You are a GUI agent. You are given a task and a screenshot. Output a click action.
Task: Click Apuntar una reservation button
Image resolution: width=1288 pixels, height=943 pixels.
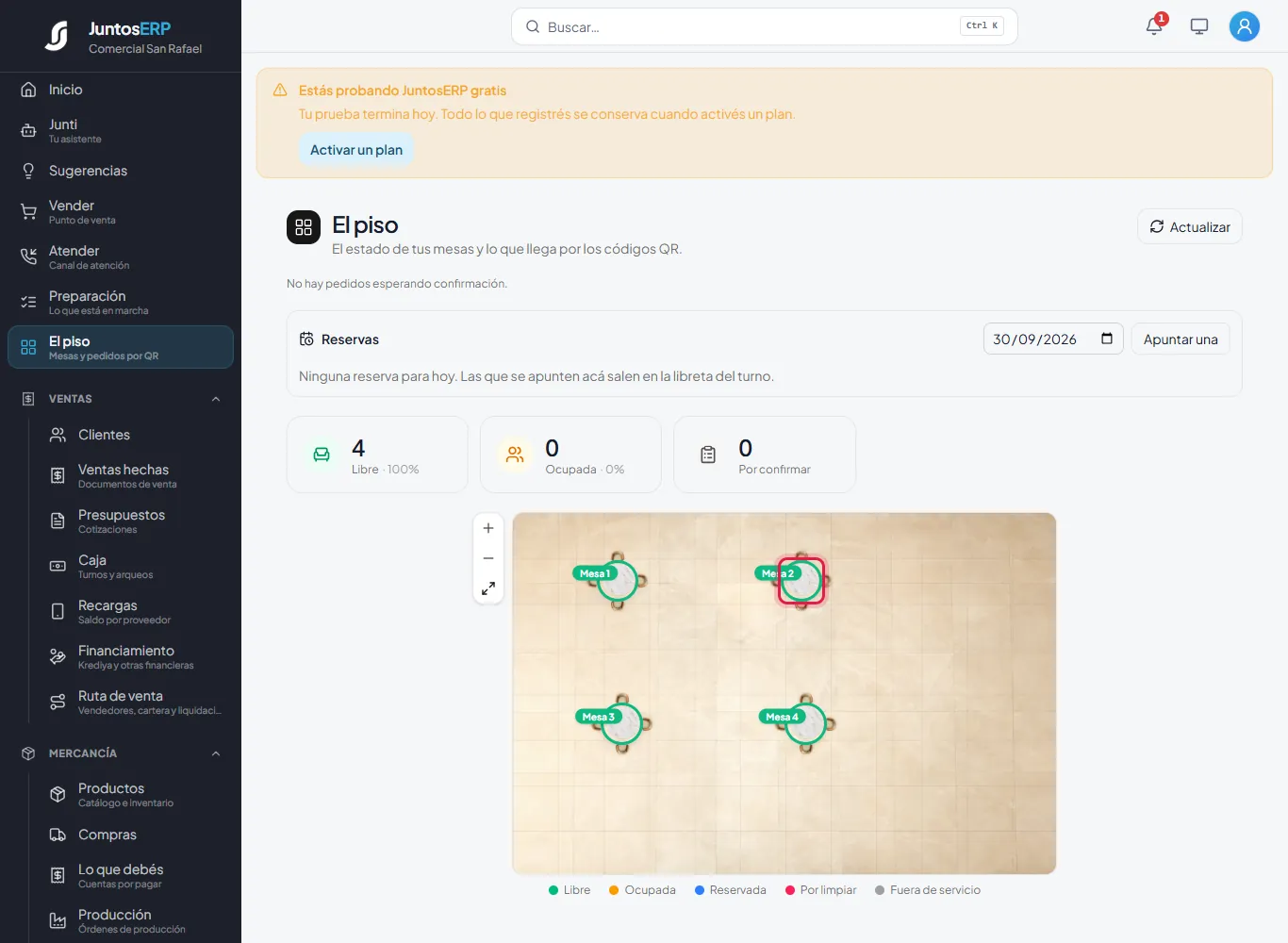point(1181,339)
